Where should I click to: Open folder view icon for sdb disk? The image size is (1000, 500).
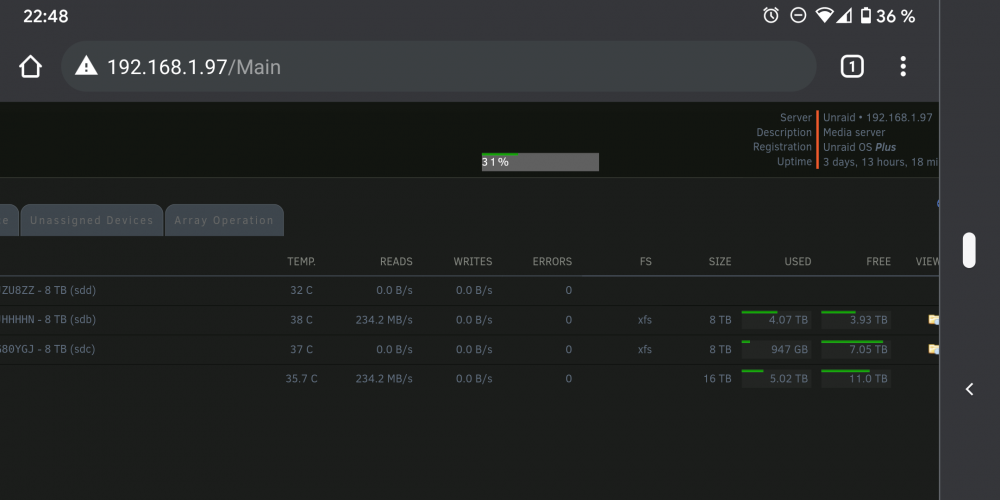pos(933,320)
